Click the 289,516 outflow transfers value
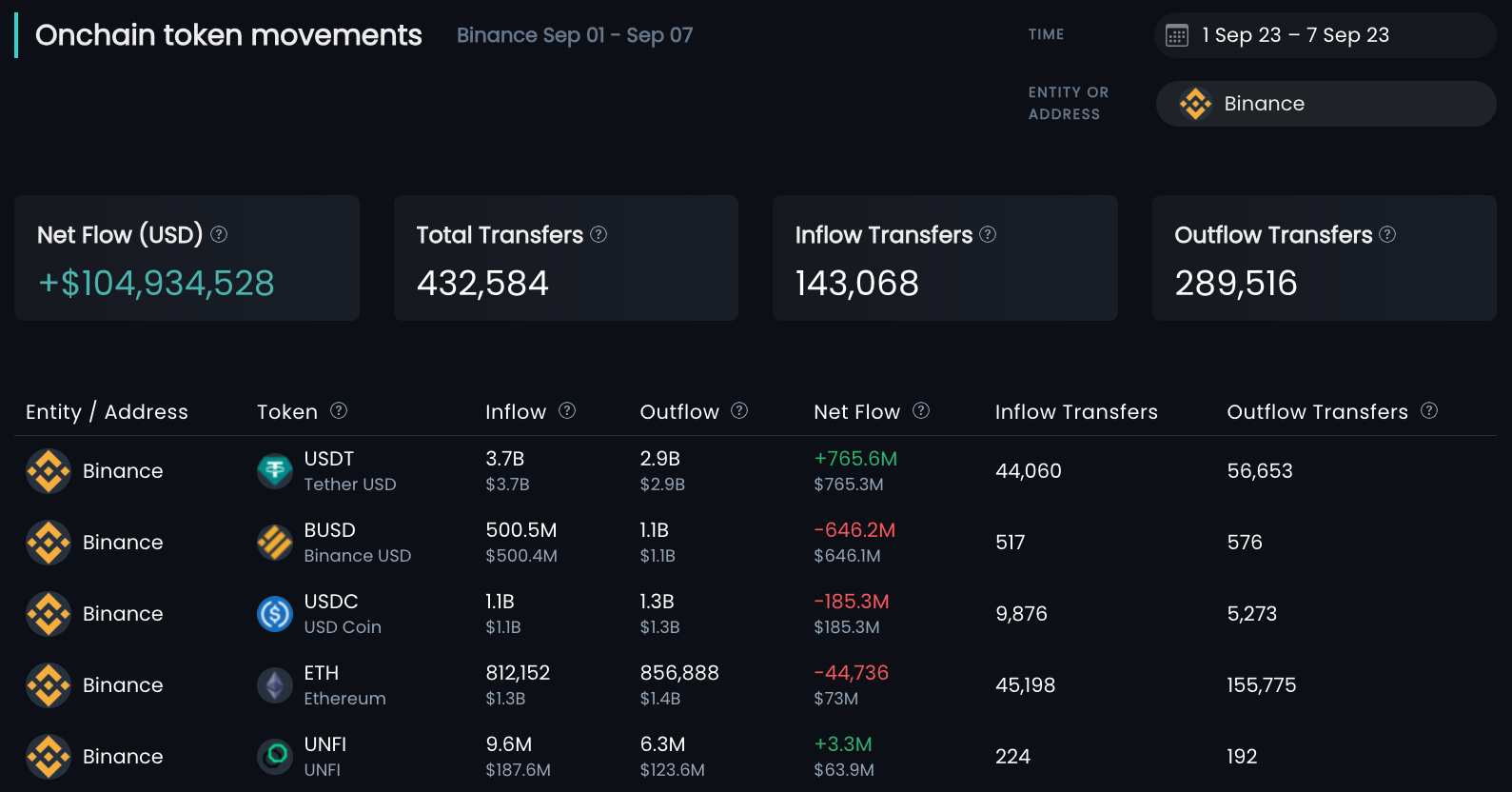Screen dimensions: 1512x792 1236,284
